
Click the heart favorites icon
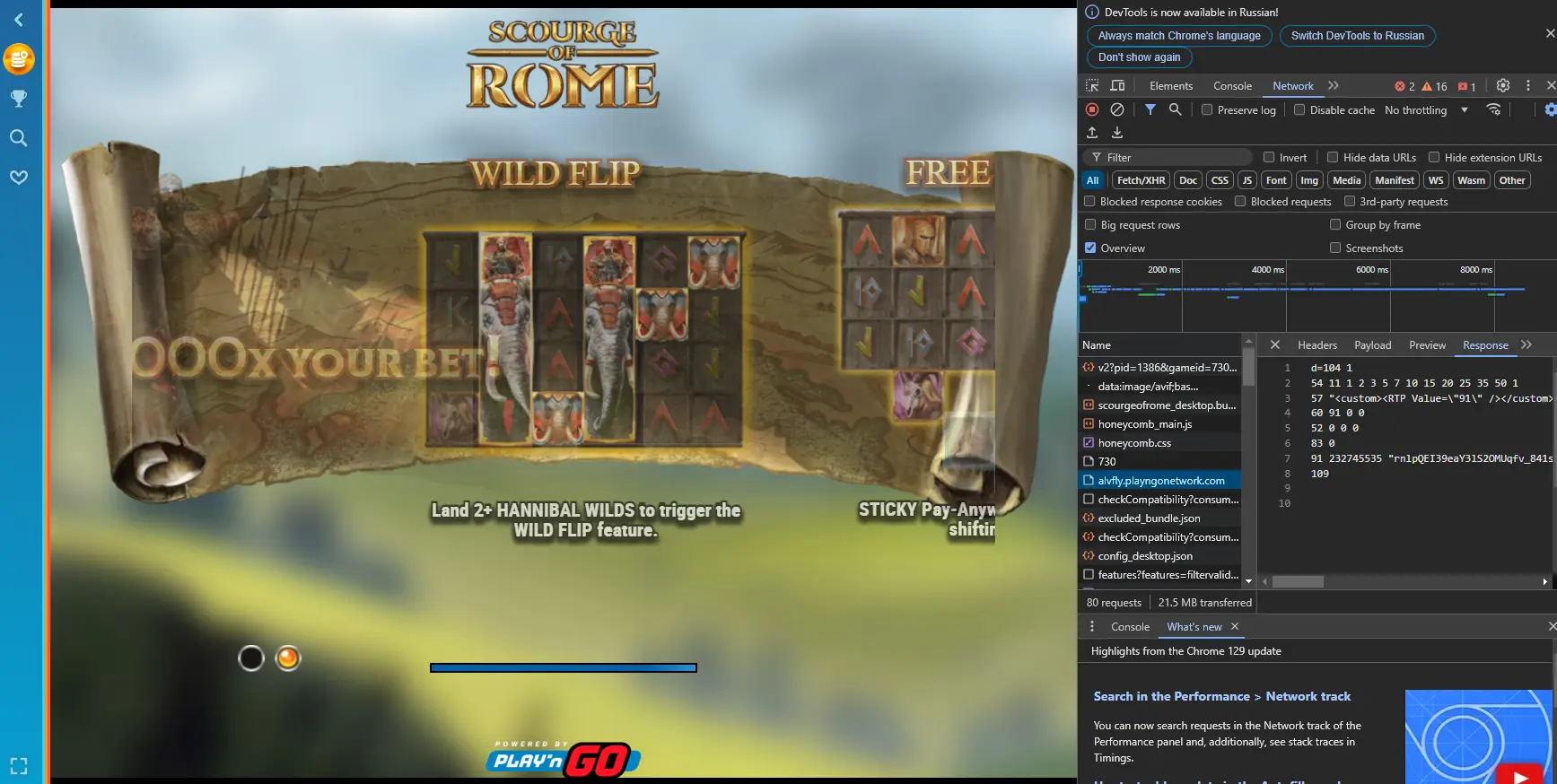(19, 178)
